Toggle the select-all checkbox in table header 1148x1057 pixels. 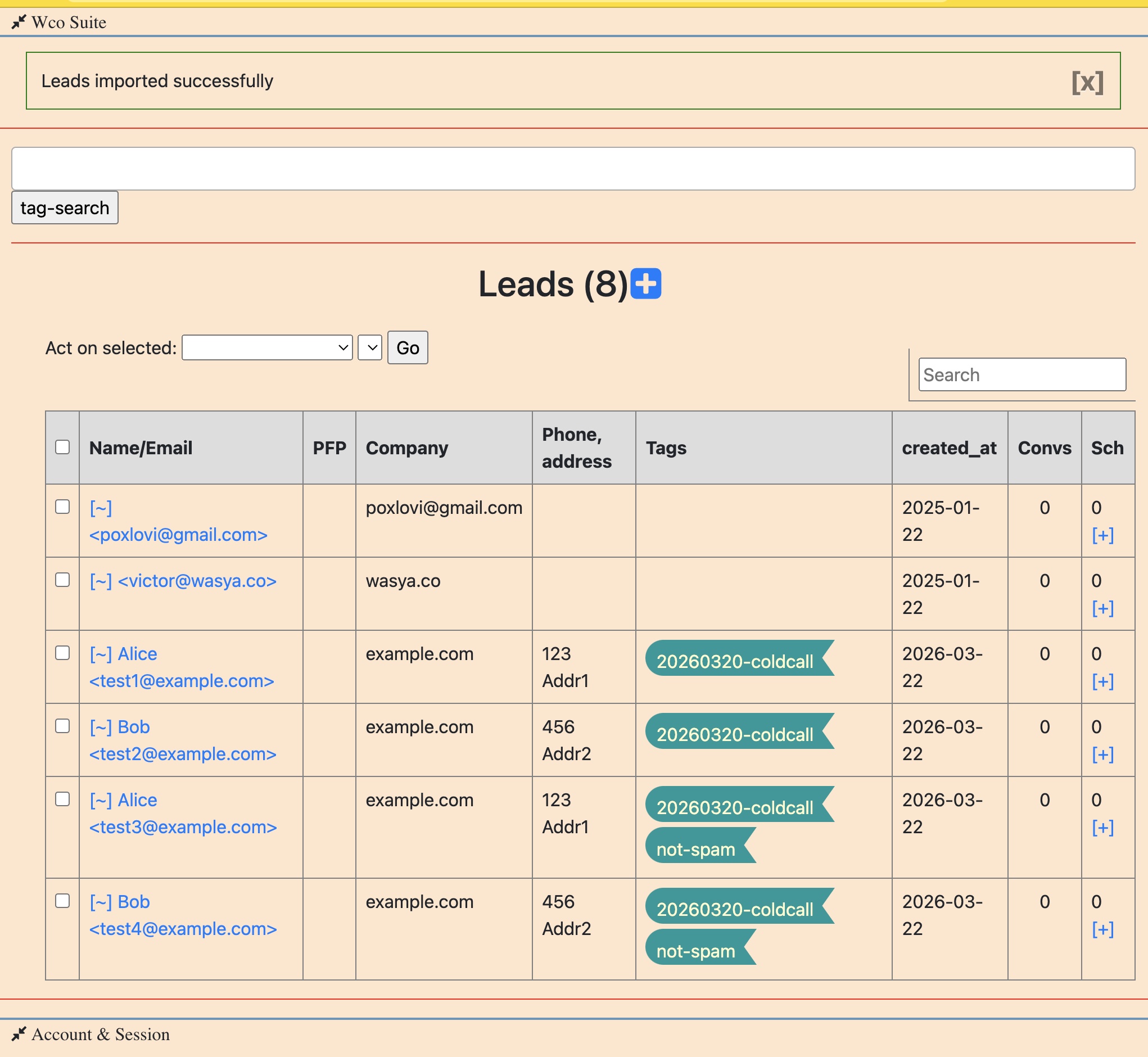[x=62, y=447]
